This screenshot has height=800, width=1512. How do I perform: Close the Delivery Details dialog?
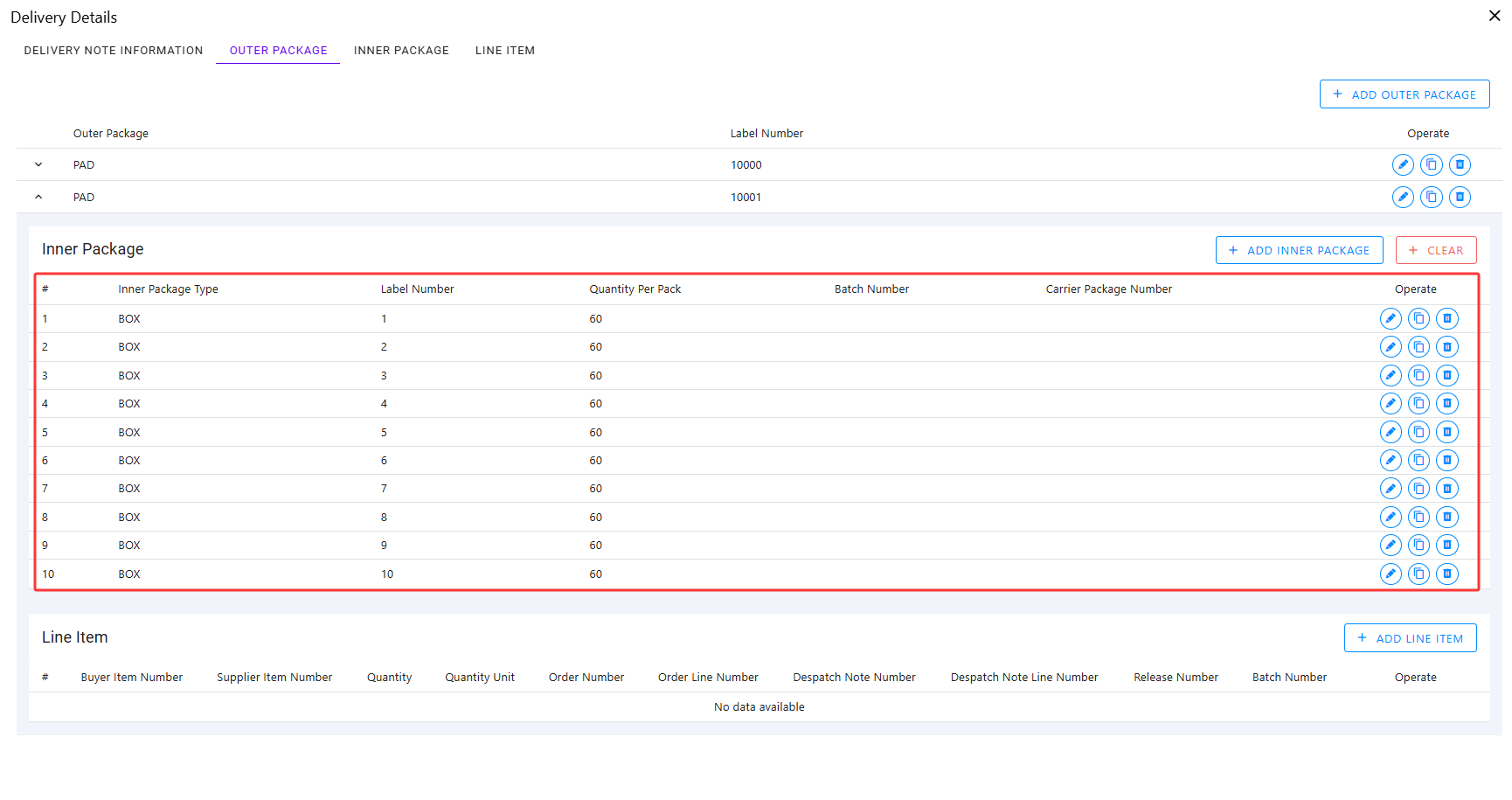point(1495,16)
